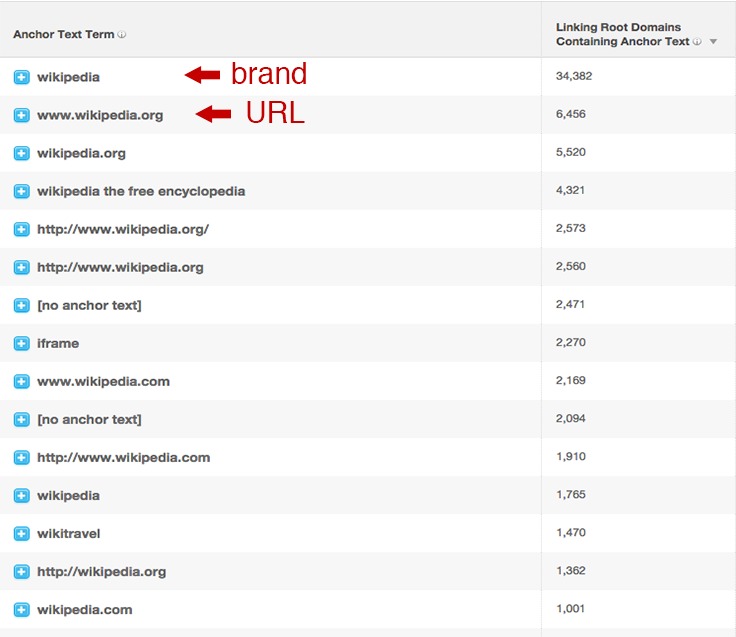
Task: Click plus icon for www.wikipedia.com row
Action: click(22, 381)
